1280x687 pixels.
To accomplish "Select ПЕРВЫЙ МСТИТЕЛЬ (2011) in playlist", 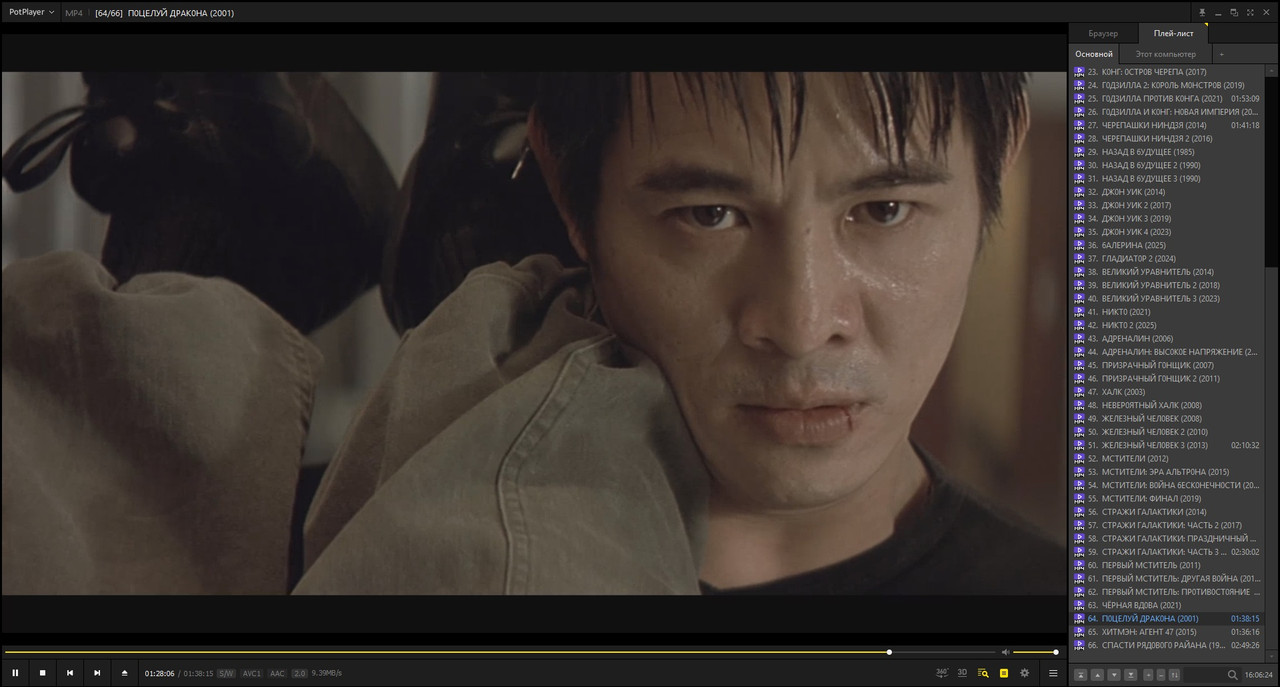I will (x=1166, y=565).
